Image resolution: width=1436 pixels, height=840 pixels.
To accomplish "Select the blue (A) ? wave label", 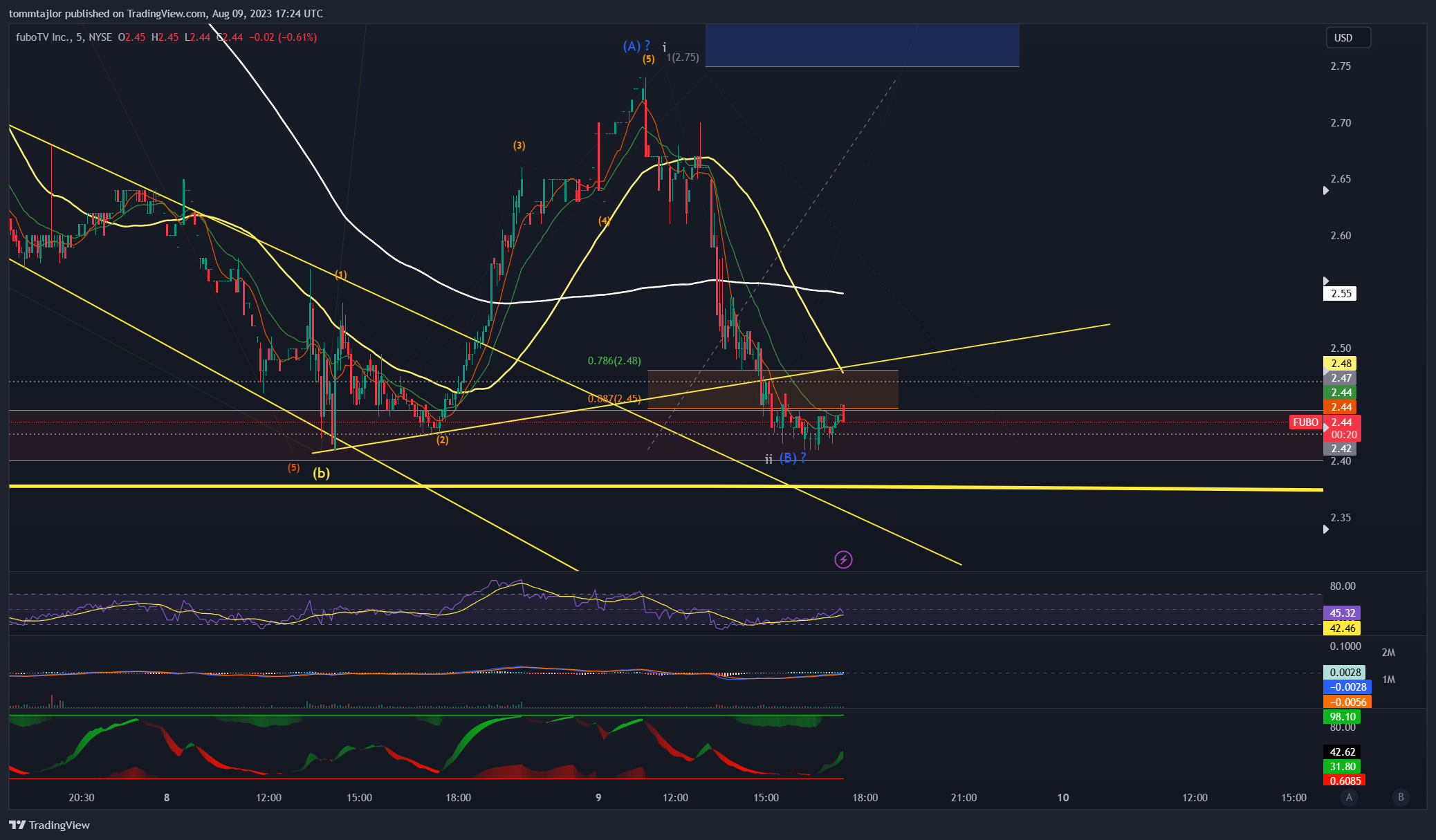I will (636, 46).
